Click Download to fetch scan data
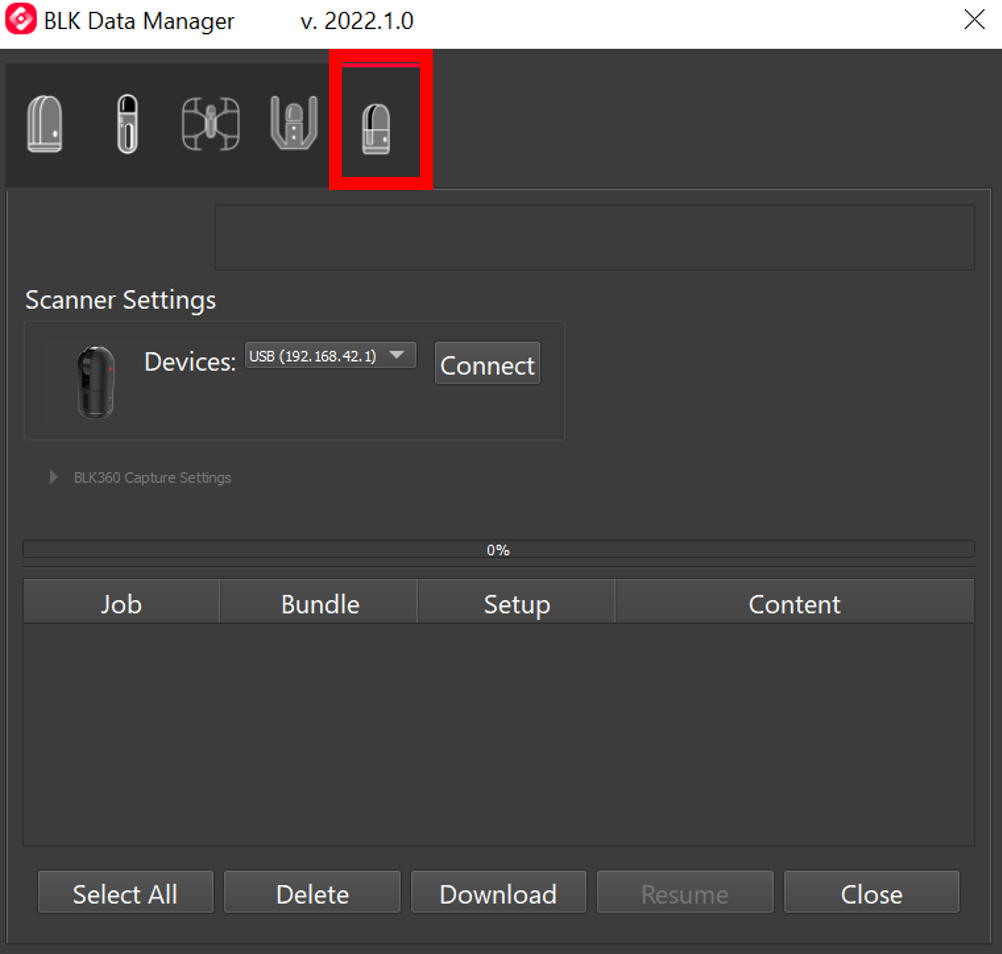1002x954 pixels. click(498, 892)
